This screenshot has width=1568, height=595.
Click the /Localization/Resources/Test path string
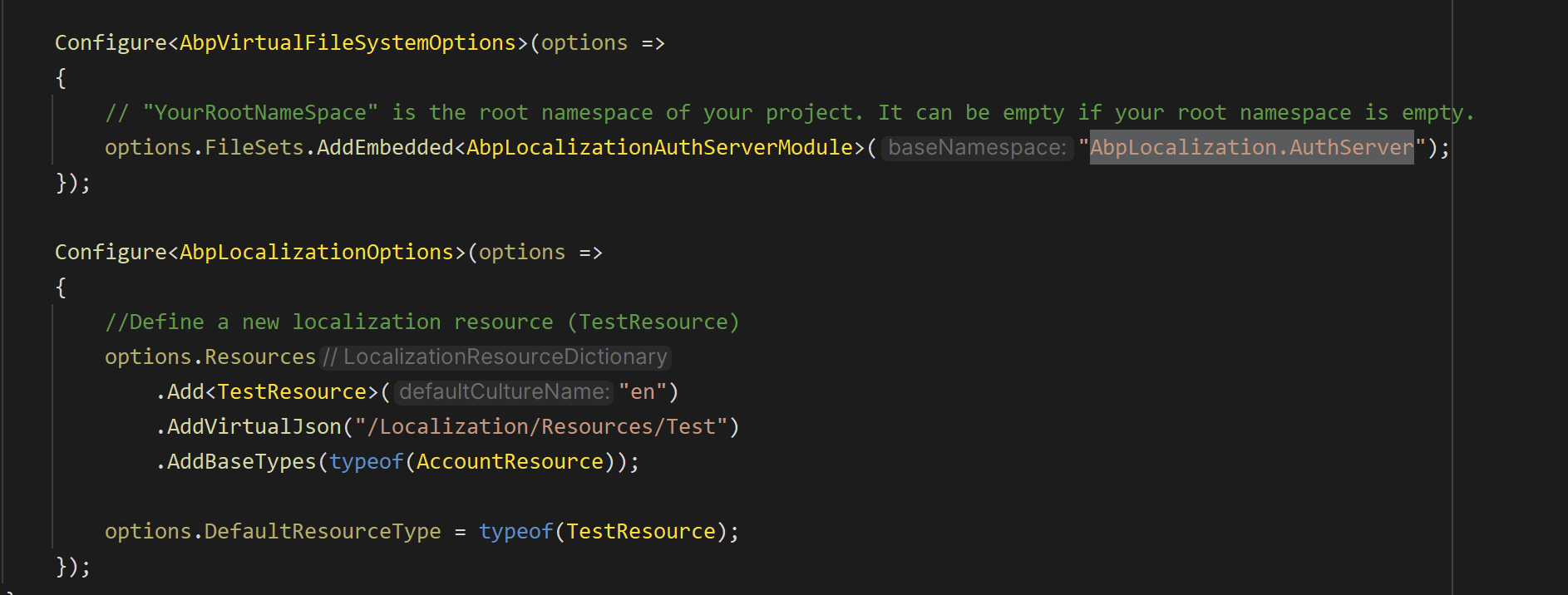click(540, 426)
